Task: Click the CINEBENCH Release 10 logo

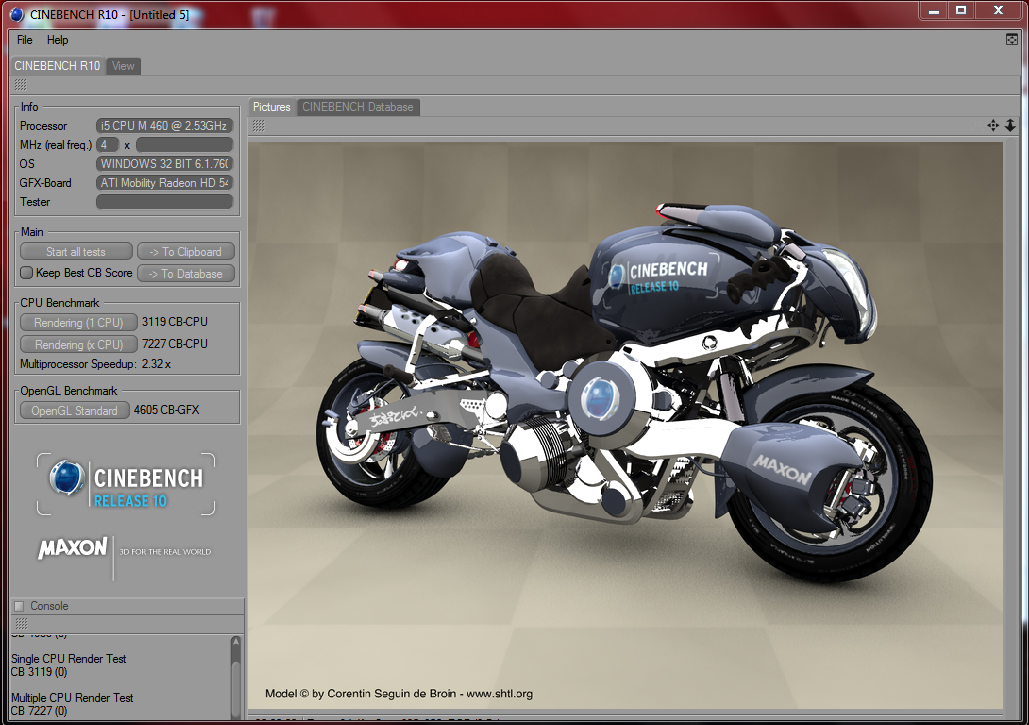Action: tap(126, 484)
